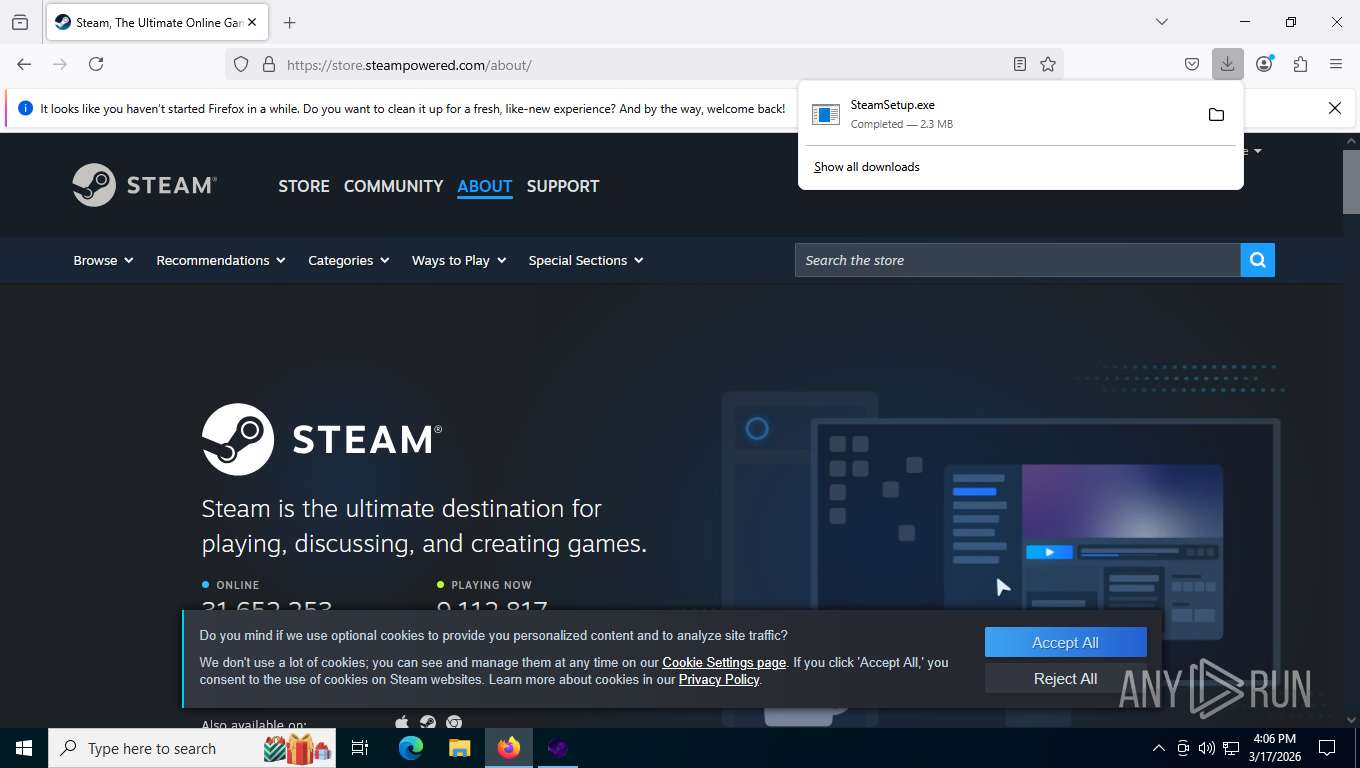Open the STORE menu
The height and width of the screenshot is (768, 1360).
[x=304, y=186]
